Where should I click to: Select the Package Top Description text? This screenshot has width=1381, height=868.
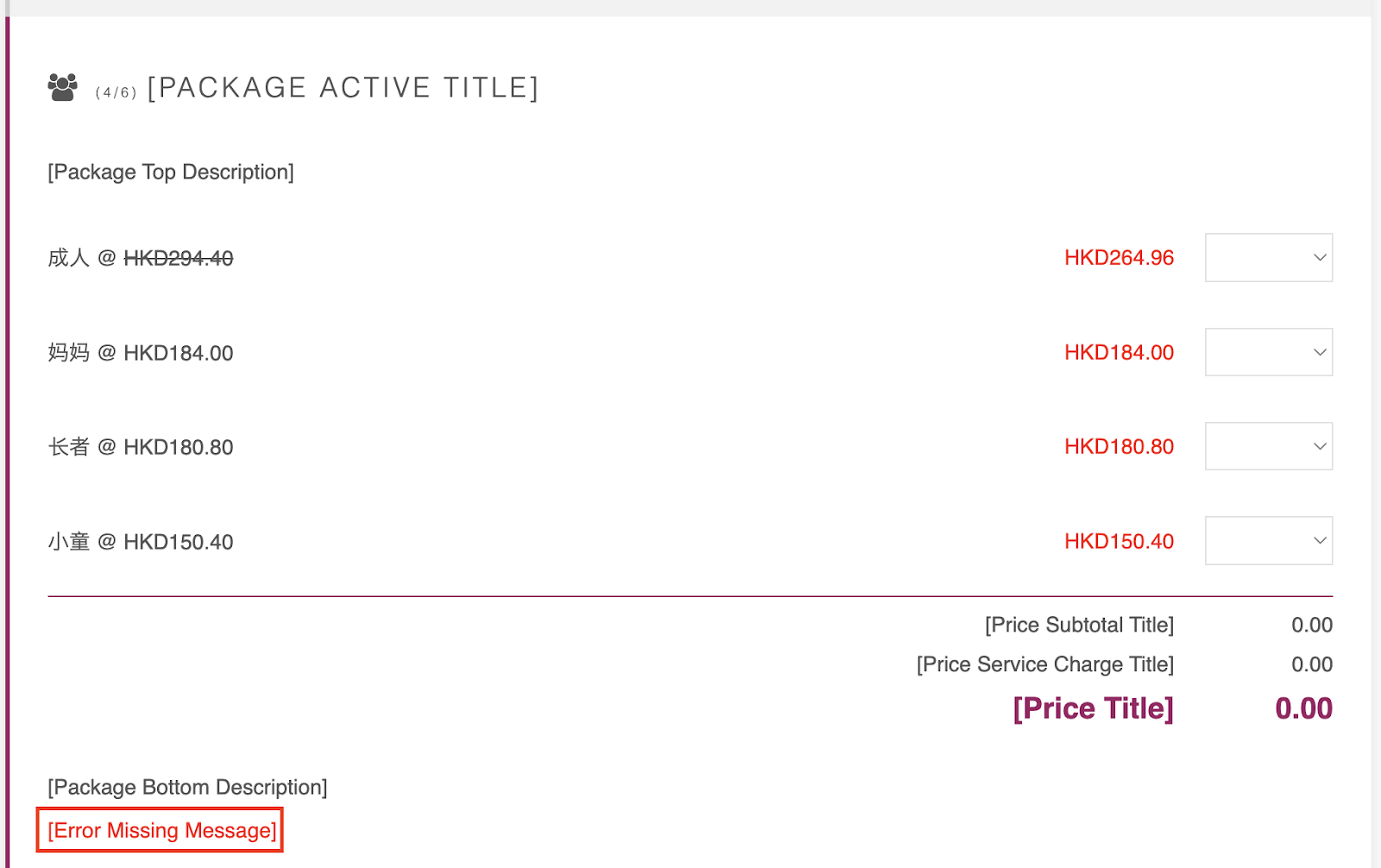click(x=171, y=172)
